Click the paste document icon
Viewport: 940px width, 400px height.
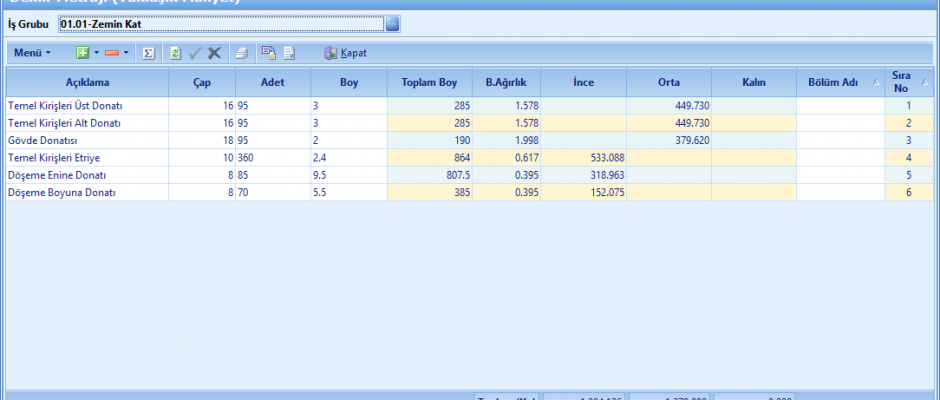289,52
